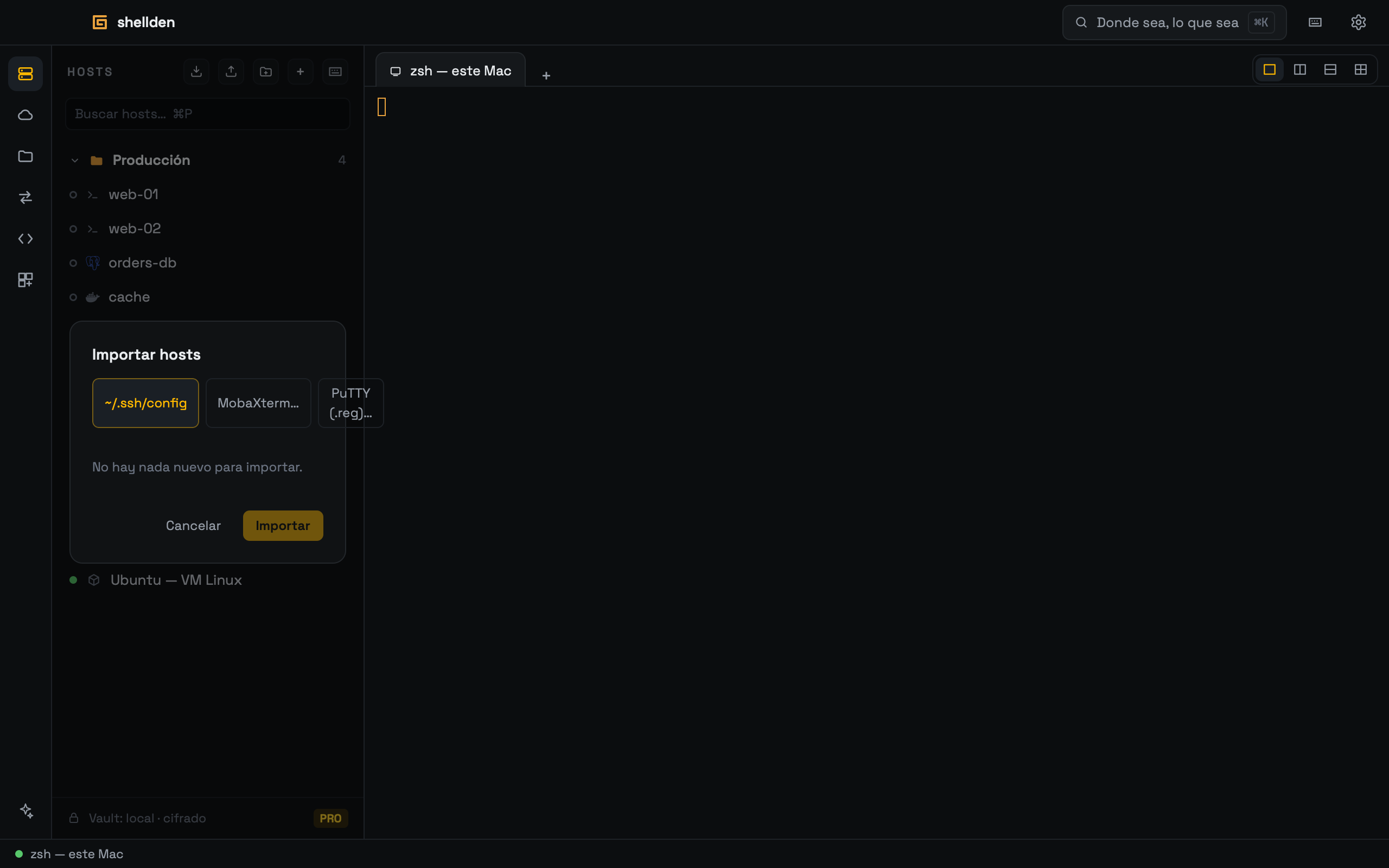The image size is (1389, 868).
Task: Click the shellden logo
Action: point(133,22)
